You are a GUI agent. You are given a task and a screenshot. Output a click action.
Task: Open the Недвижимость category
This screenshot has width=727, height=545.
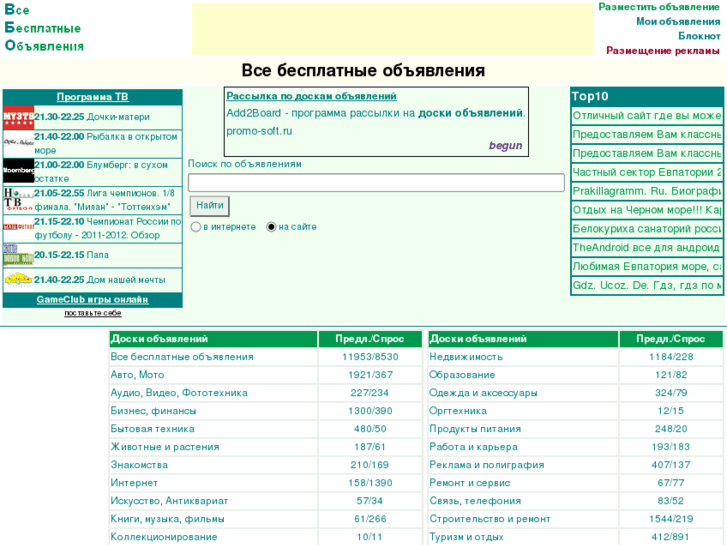tap(466, 357)
